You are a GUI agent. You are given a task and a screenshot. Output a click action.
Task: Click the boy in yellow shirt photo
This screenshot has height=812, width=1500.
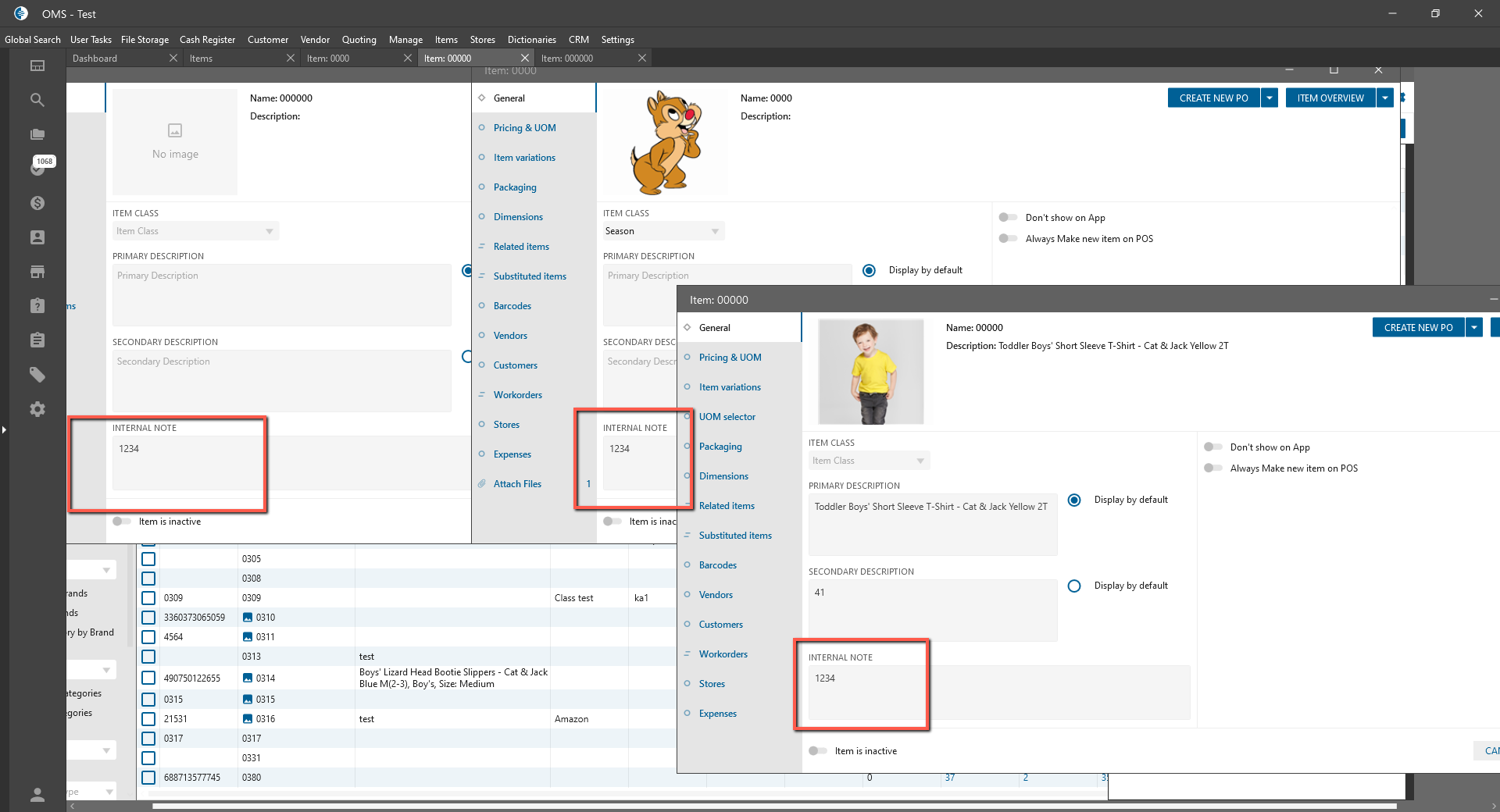tap(871, 372)
